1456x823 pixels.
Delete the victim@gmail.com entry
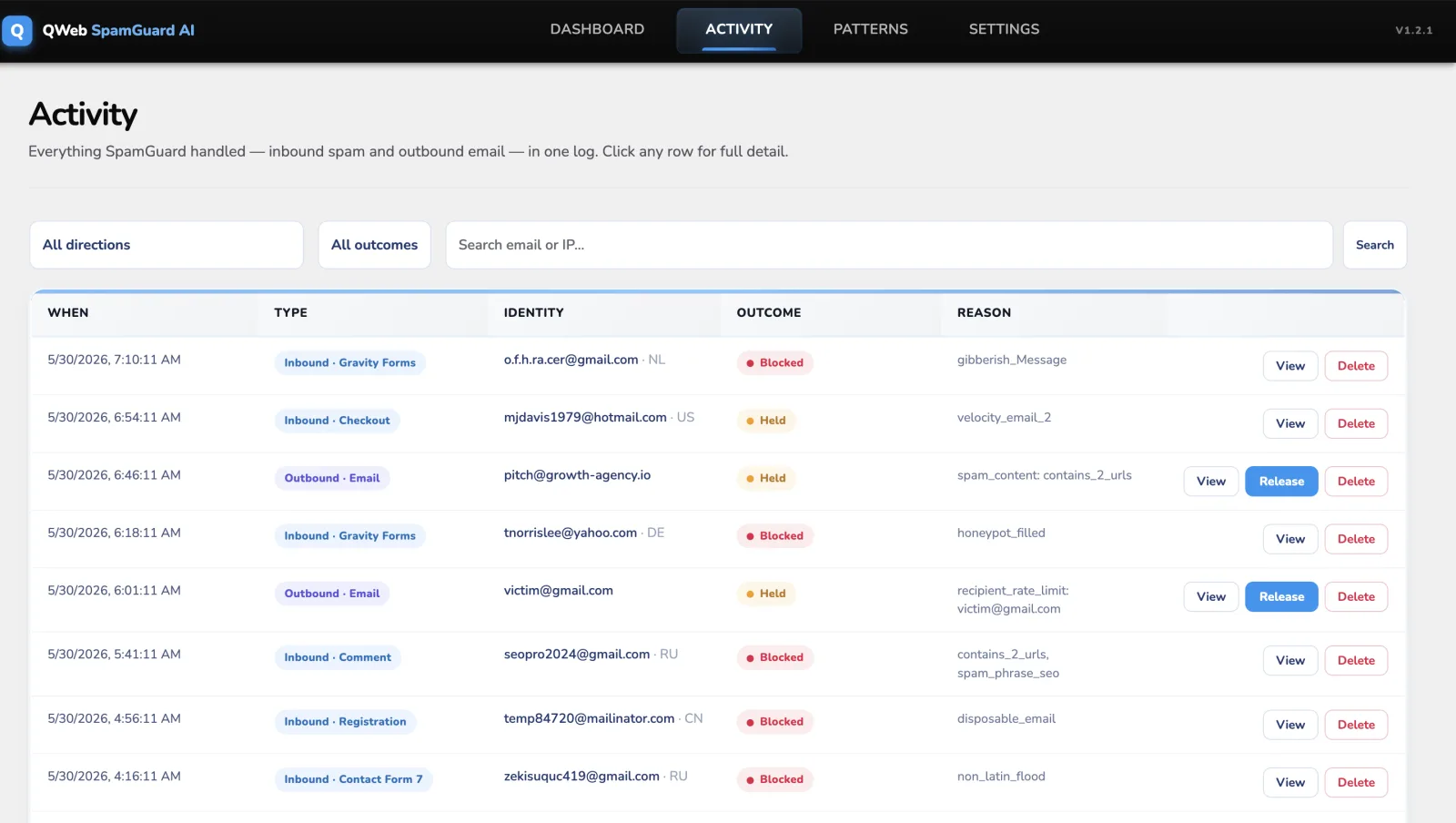click(x=1356, y=597)
